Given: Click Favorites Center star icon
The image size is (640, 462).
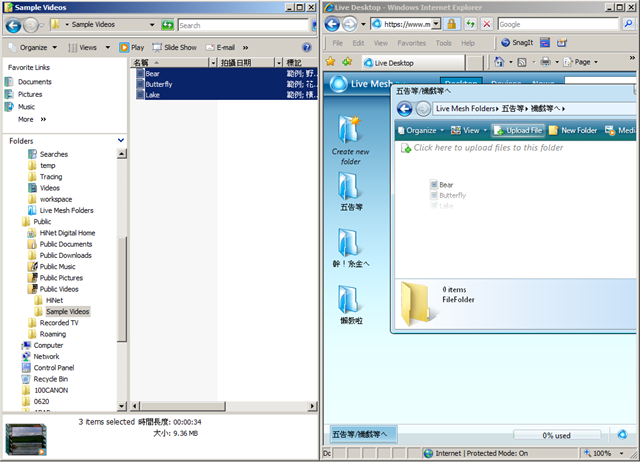Looking at the screenshot, I should (x=331, y=62).
